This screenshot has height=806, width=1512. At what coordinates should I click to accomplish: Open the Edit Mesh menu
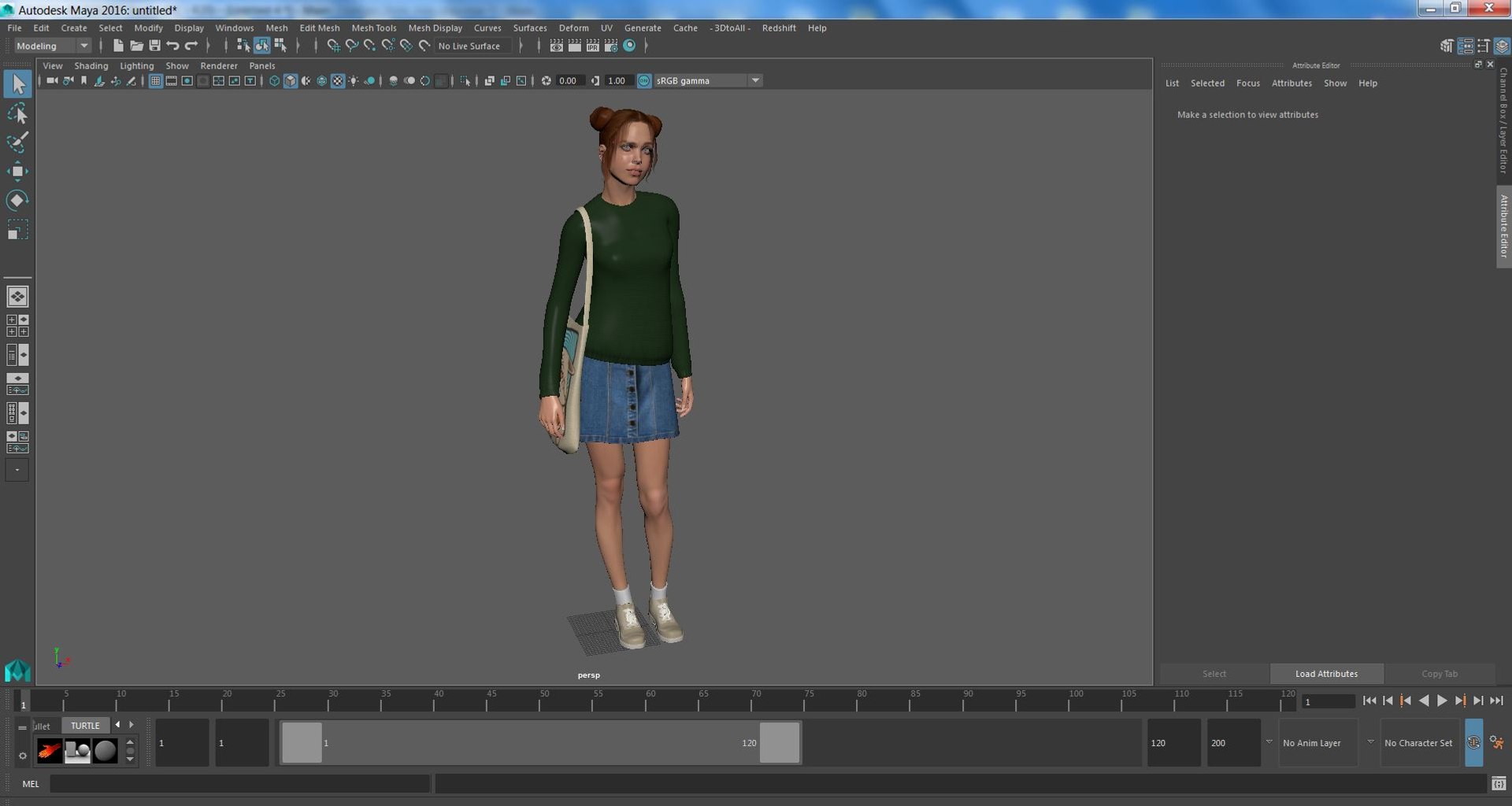[319, 28]
